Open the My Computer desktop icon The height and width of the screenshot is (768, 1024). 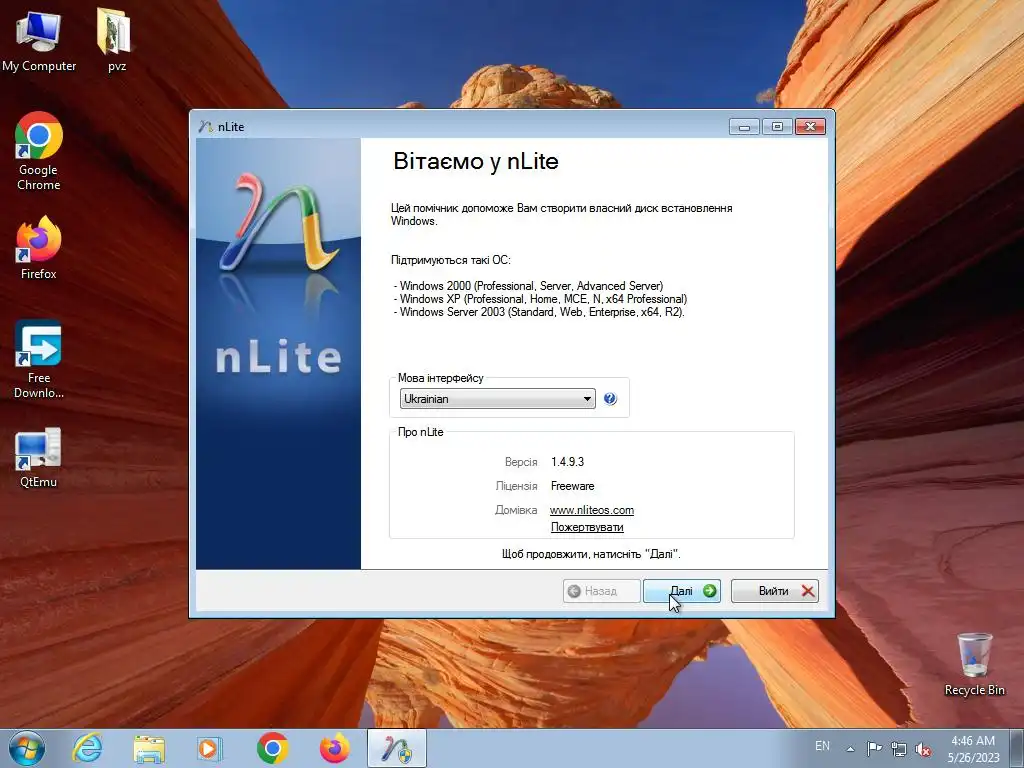(x=39, y=39)
